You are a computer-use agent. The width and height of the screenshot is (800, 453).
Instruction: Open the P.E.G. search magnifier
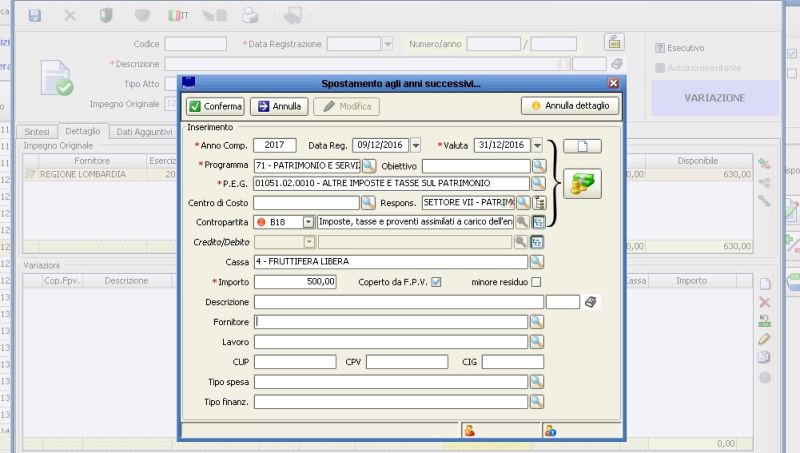[x=538, y=184]
